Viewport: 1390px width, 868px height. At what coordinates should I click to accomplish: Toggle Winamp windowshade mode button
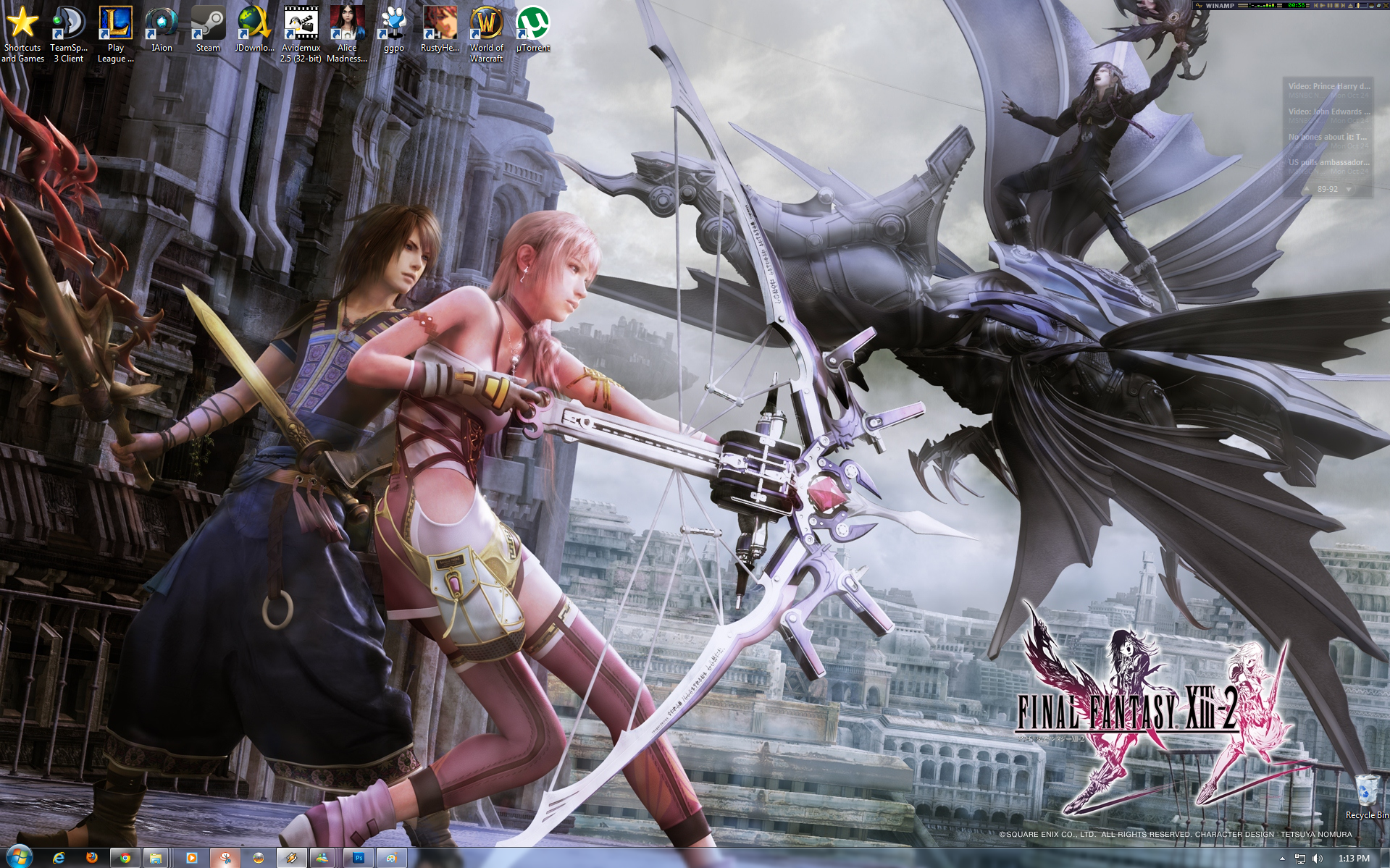[x=1378, y=5]
